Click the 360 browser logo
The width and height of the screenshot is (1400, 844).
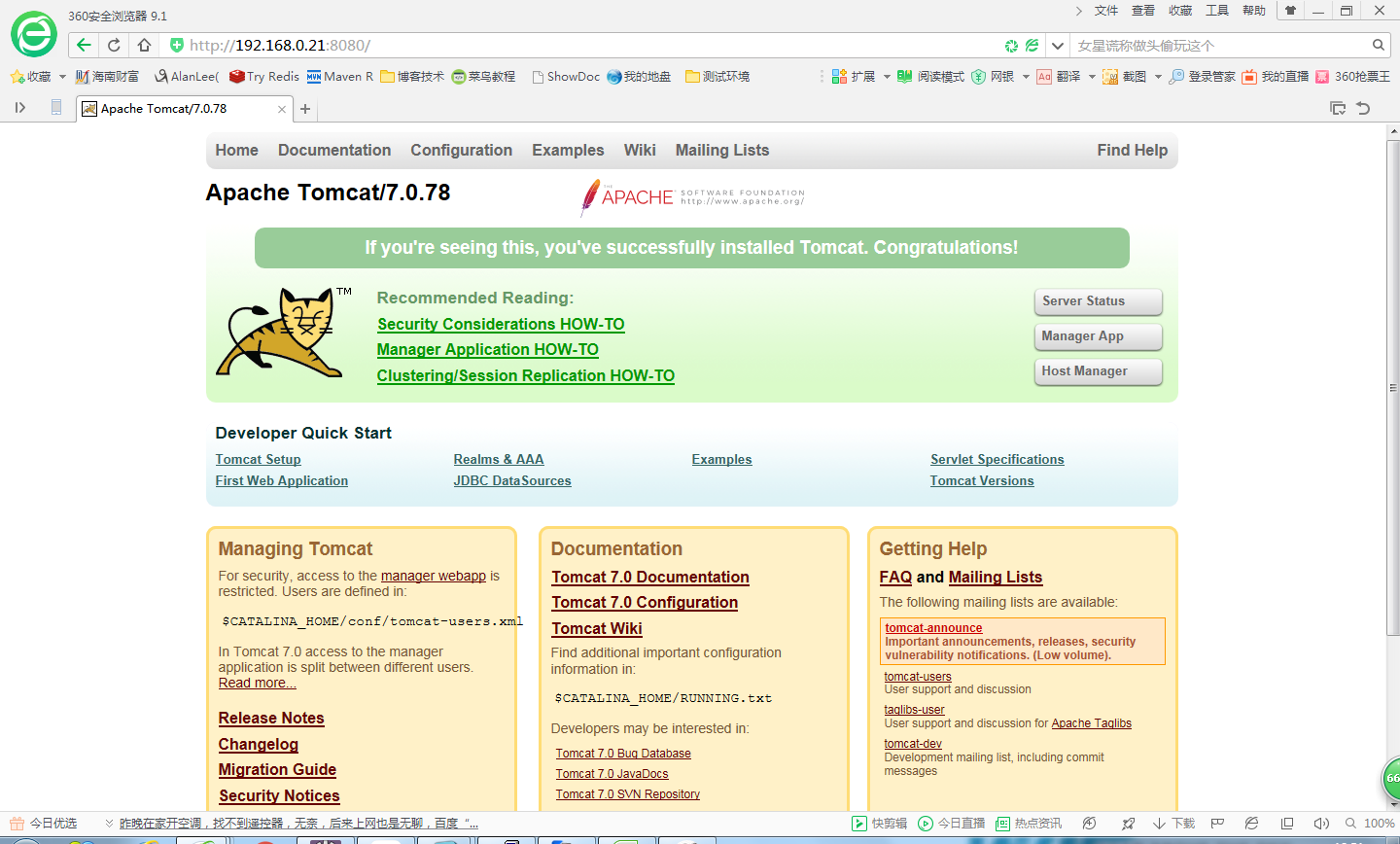pos(34,35)
